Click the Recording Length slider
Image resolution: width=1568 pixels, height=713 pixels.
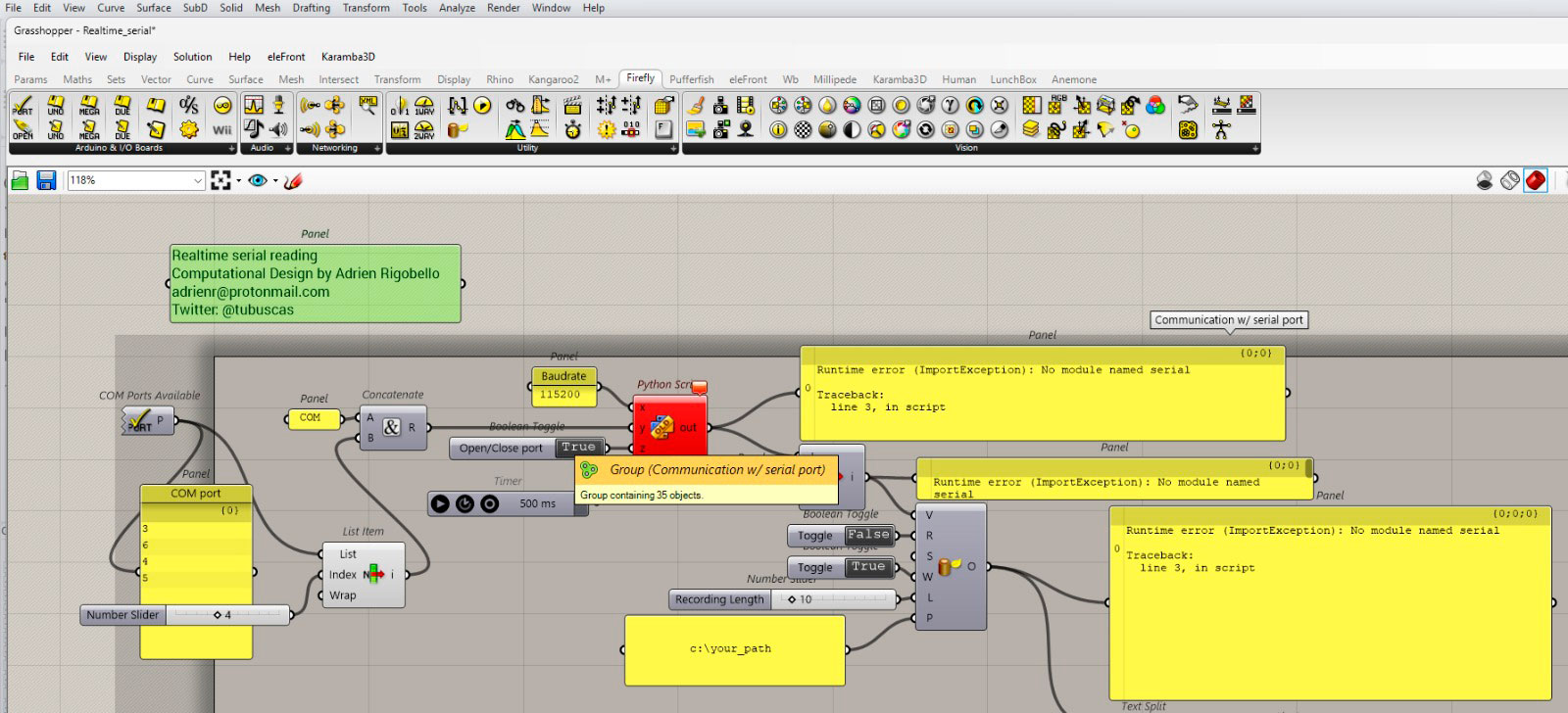coord(781,599)
